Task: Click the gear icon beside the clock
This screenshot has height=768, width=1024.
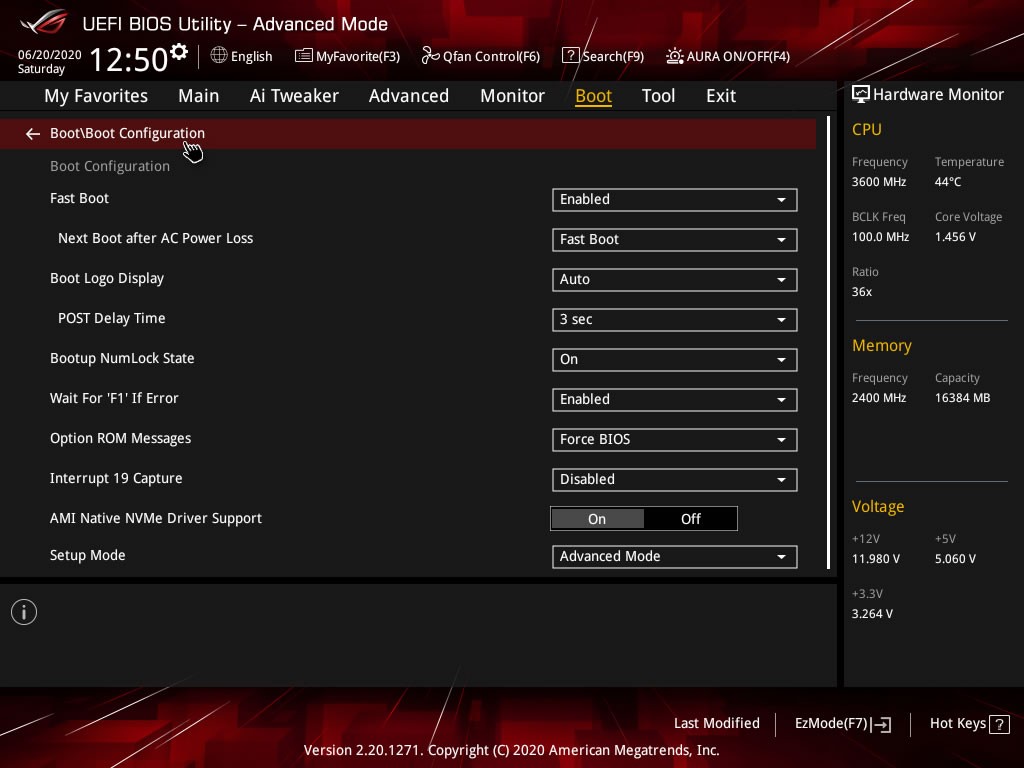Action: [179, 51]
